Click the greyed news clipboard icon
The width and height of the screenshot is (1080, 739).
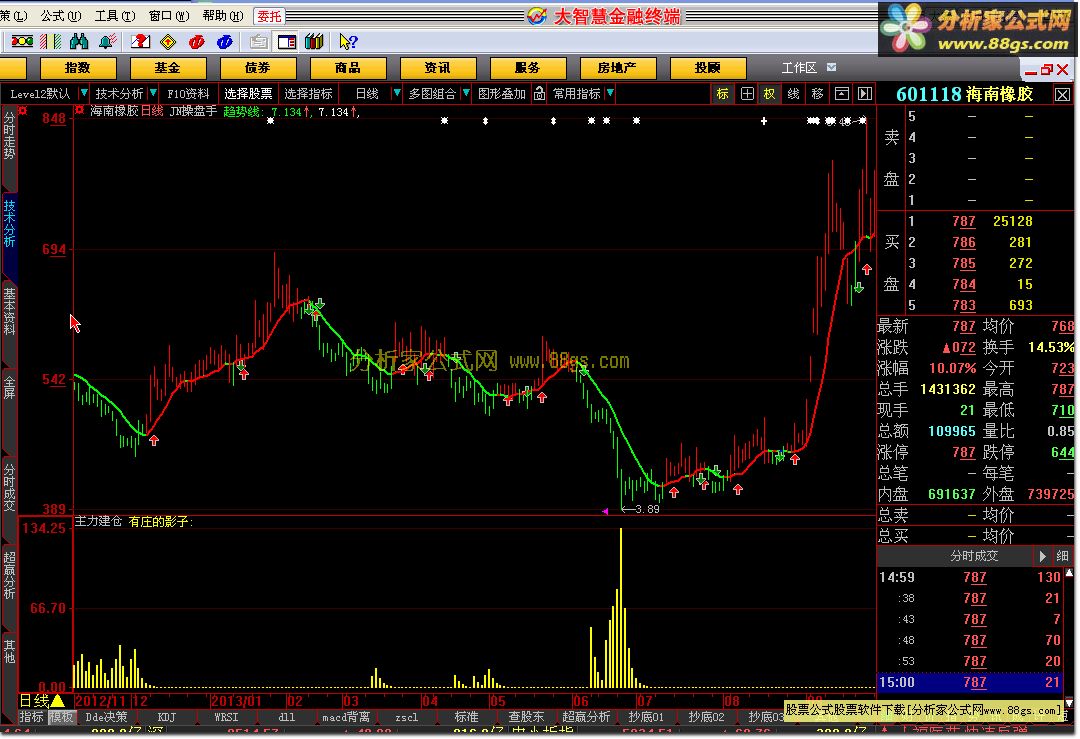click(x=258, y=42)
